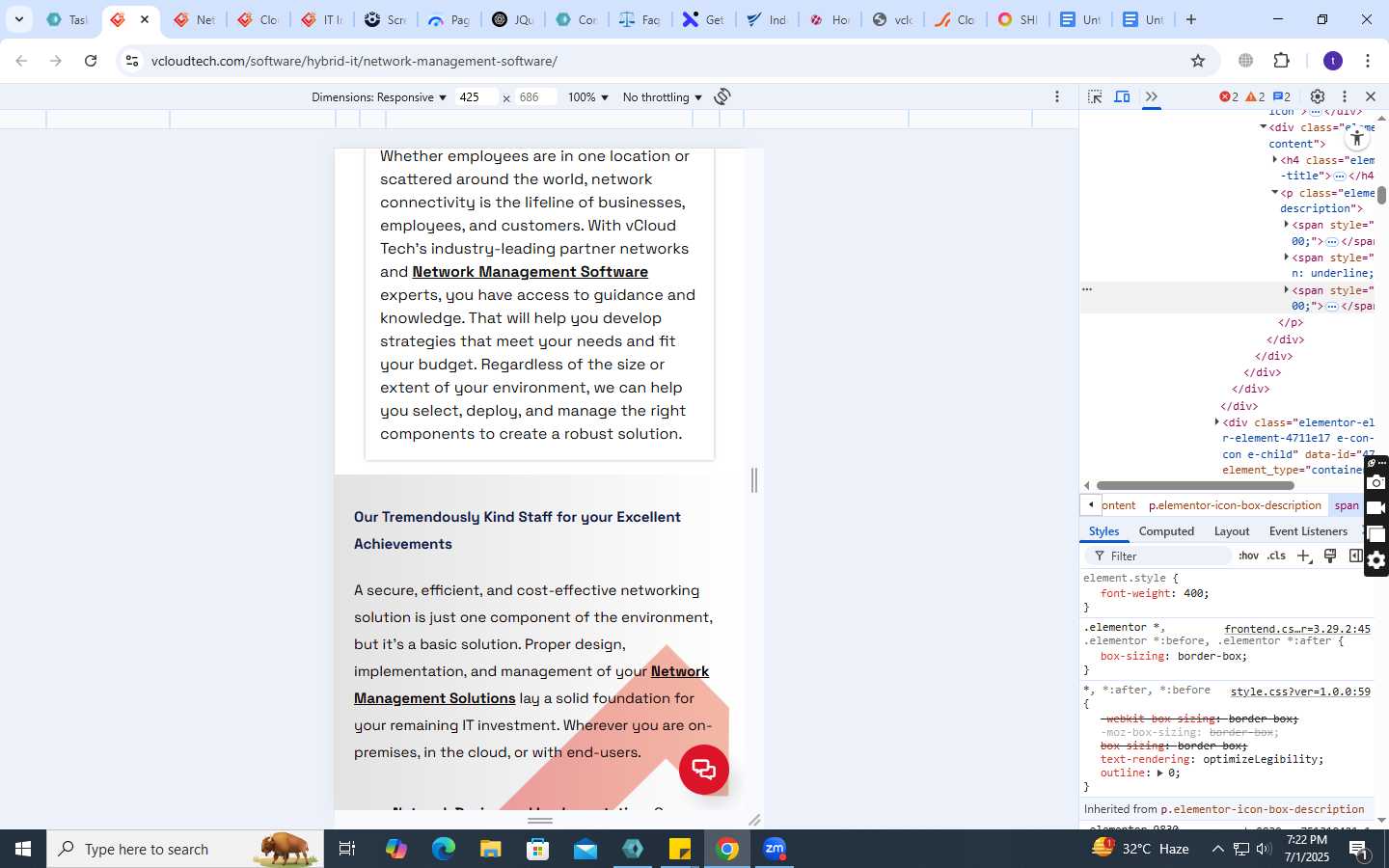The width and height of the screenshot is (1389, 868).
Task: Open the No throttling dropdown
Action: [663, 97]
